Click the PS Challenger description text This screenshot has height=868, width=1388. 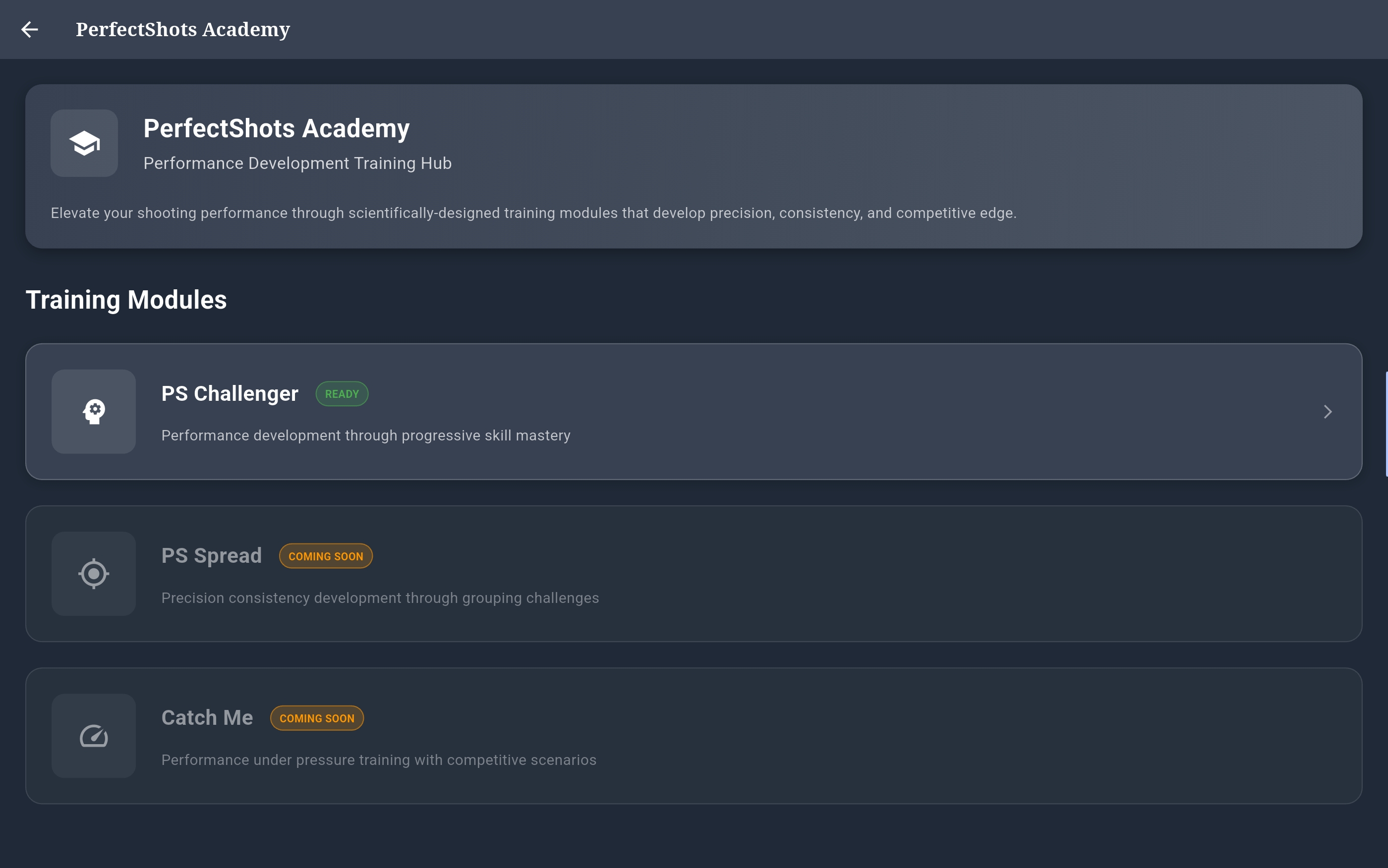366,435
